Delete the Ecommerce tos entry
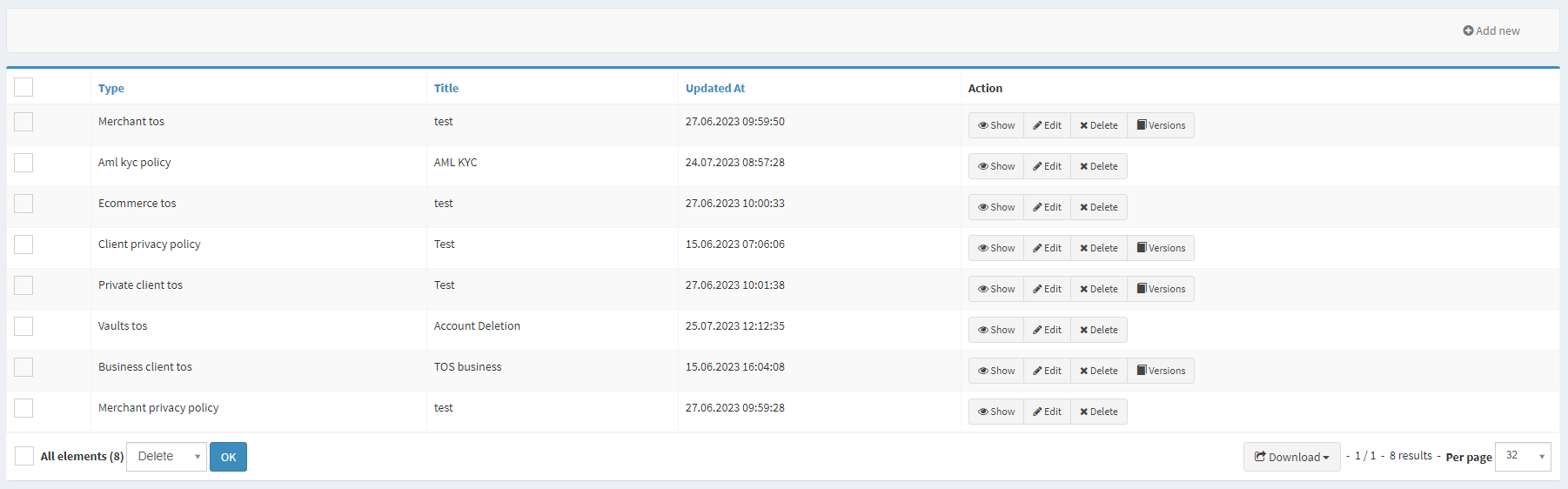This screenshot has width=1568, height=489. 1098,207
